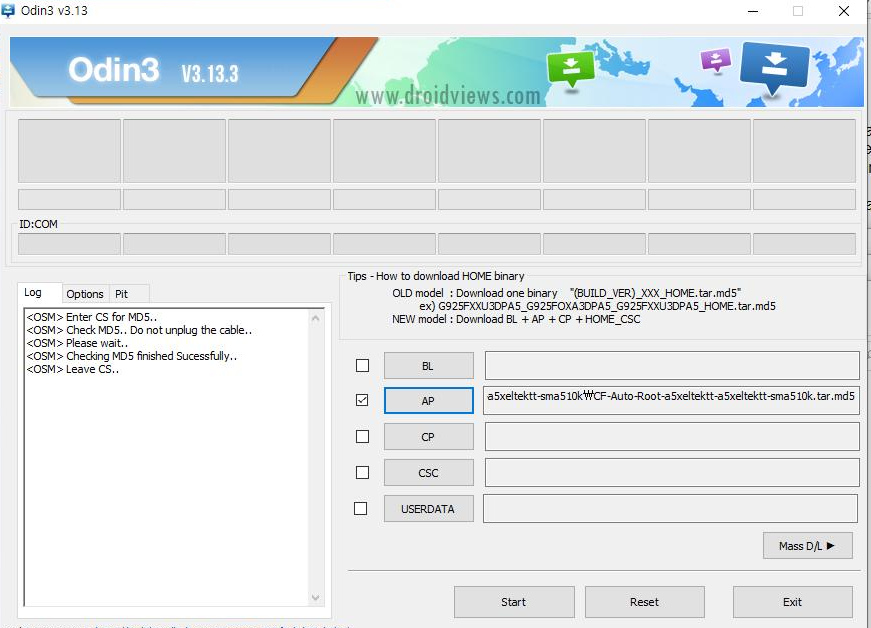Click the green download icon in banner
The width and height of the screenshot is (871, 628).
(570, 69)
